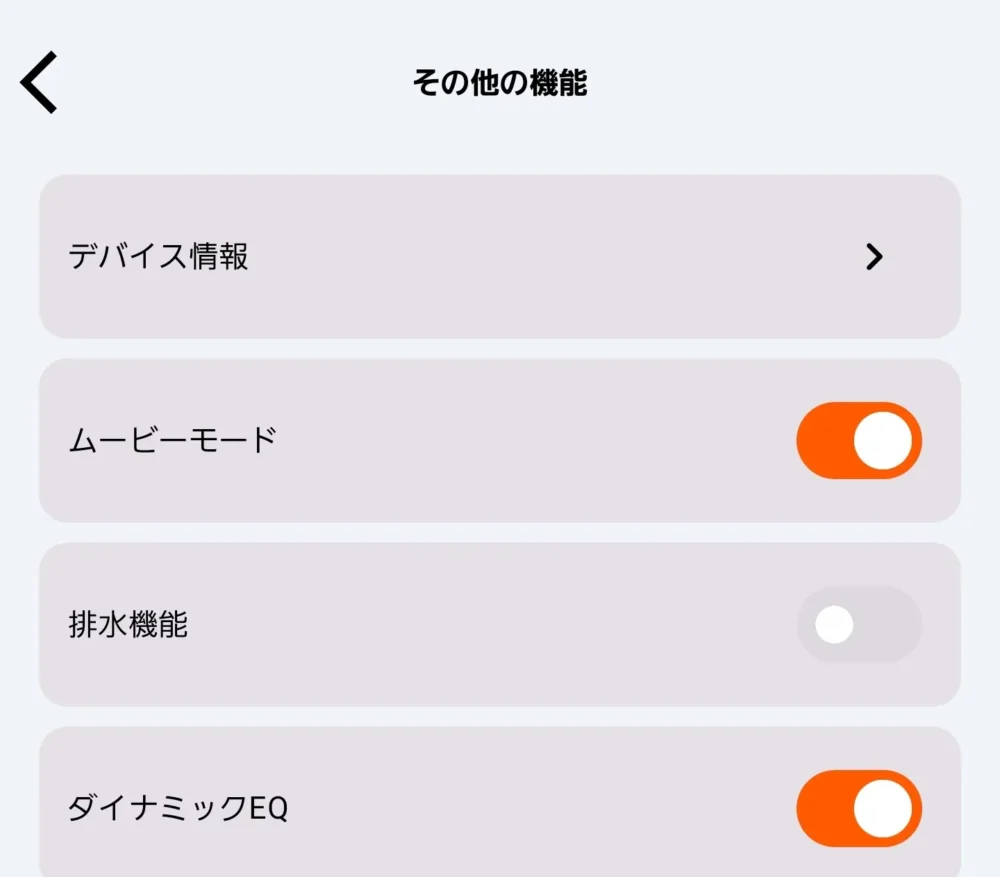Tap the 排水機能 settings row background

click(x=500, y=625)
